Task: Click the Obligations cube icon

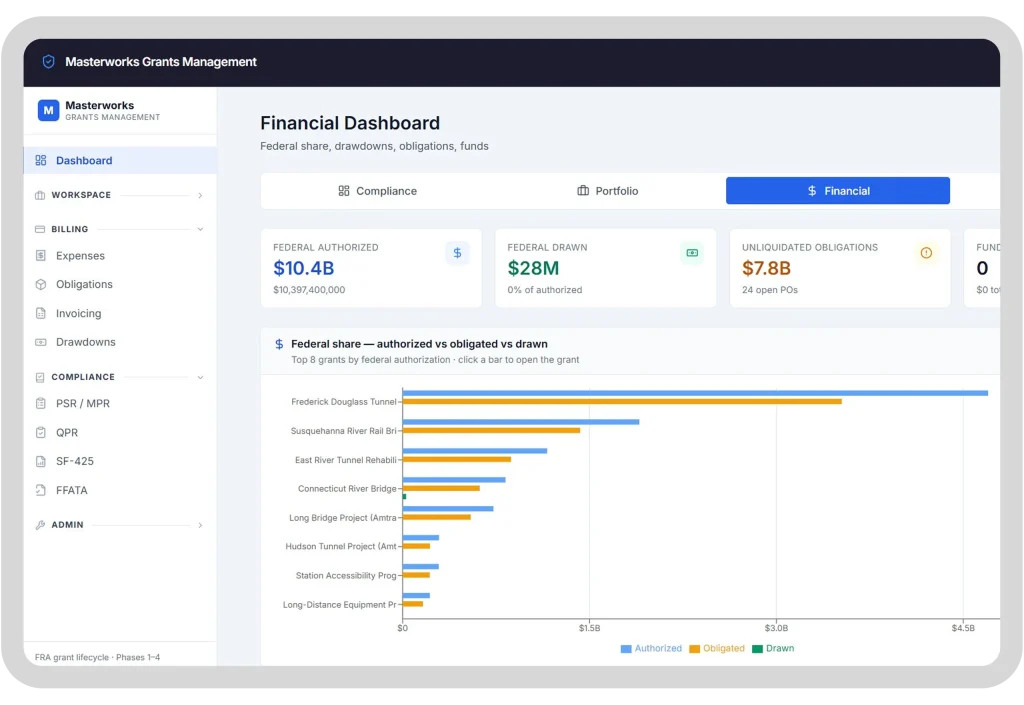Action: coord(40,285)
